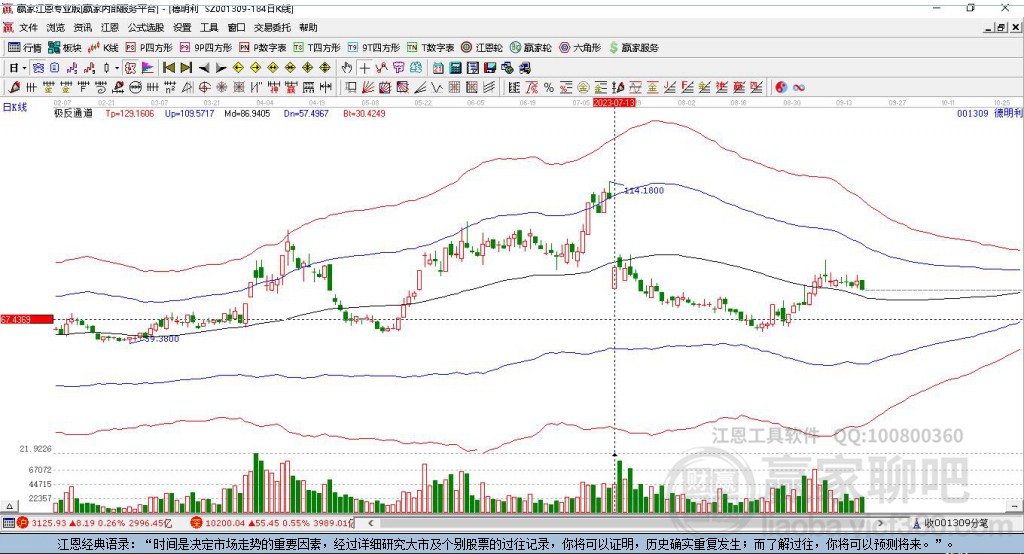The image size is (1024, 554).
Task: Click the 114.1800 high price label
Action: click(644, 191)
